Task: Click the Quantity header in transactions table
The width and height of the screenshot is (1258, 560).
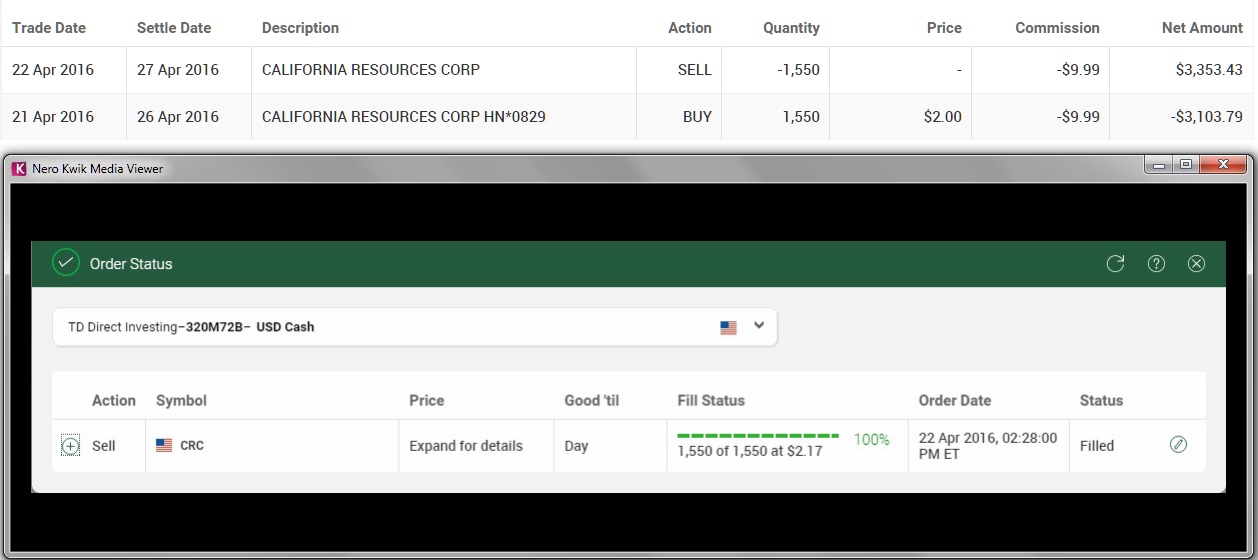Action: (791, 28)
